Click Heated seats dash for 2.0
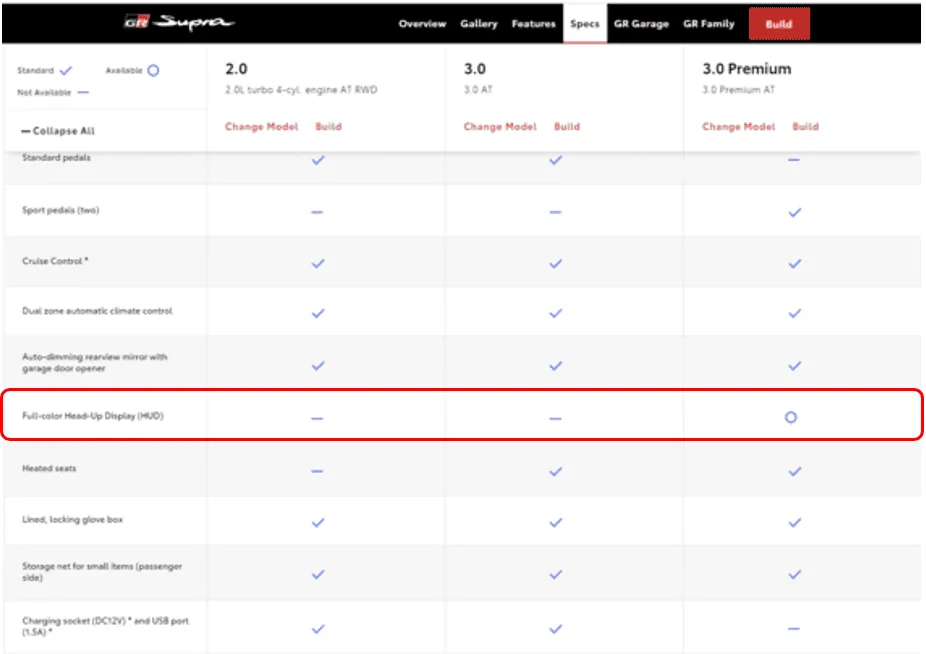The height and width of the screenshot is (654, 926). point(317,471)
